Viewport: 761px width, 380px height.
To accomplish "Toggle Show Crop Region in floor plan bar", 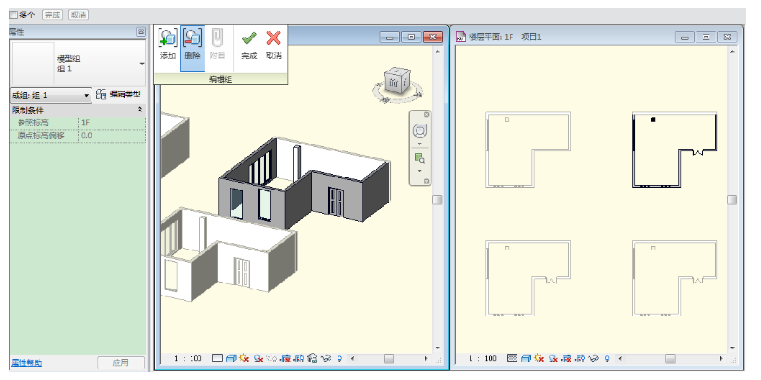I will pyautogui.click(x=580, y=359).
